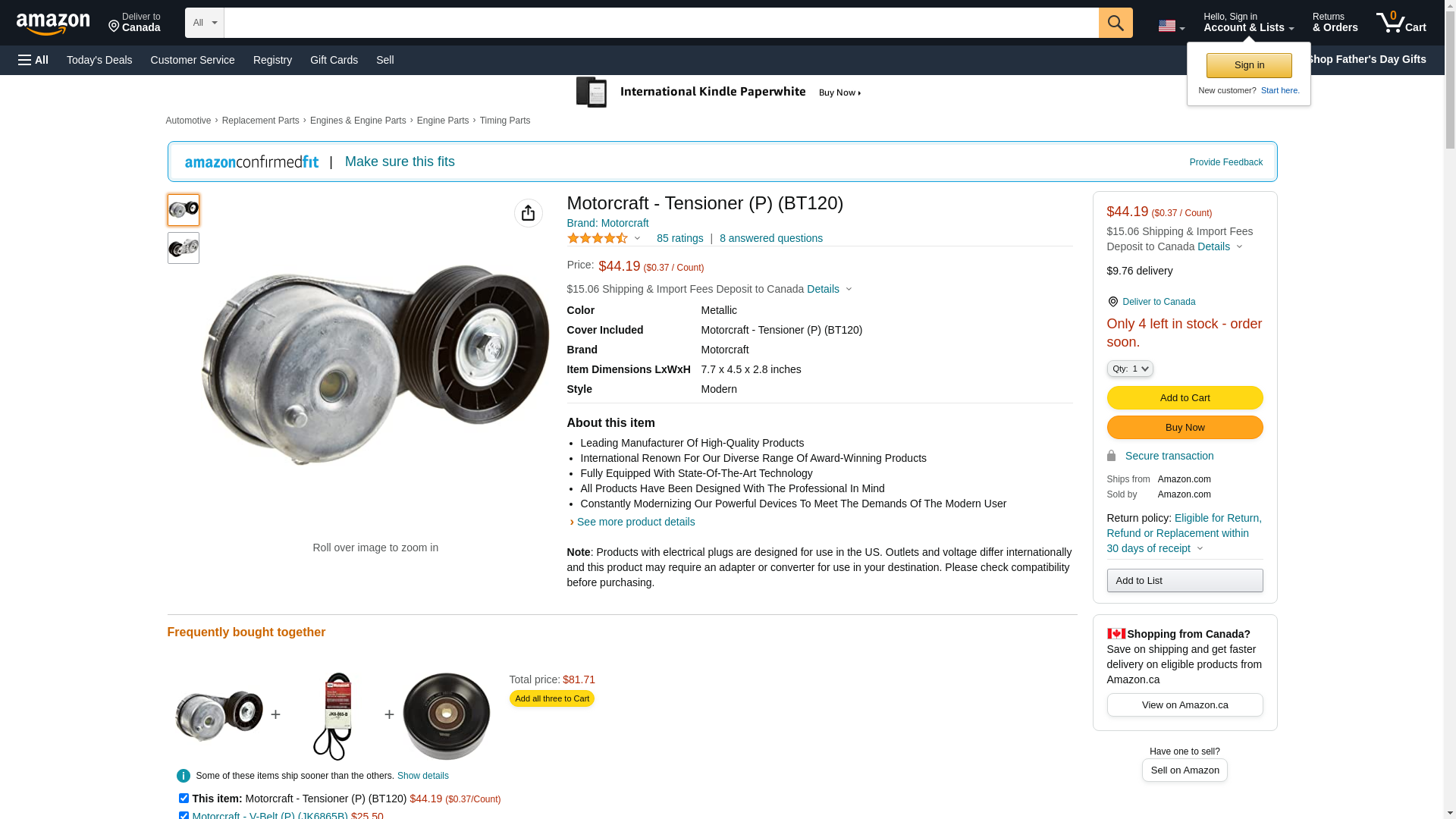Click the Add to Cart button
The image size is (1456, 819).
[x=1184, y=397]
